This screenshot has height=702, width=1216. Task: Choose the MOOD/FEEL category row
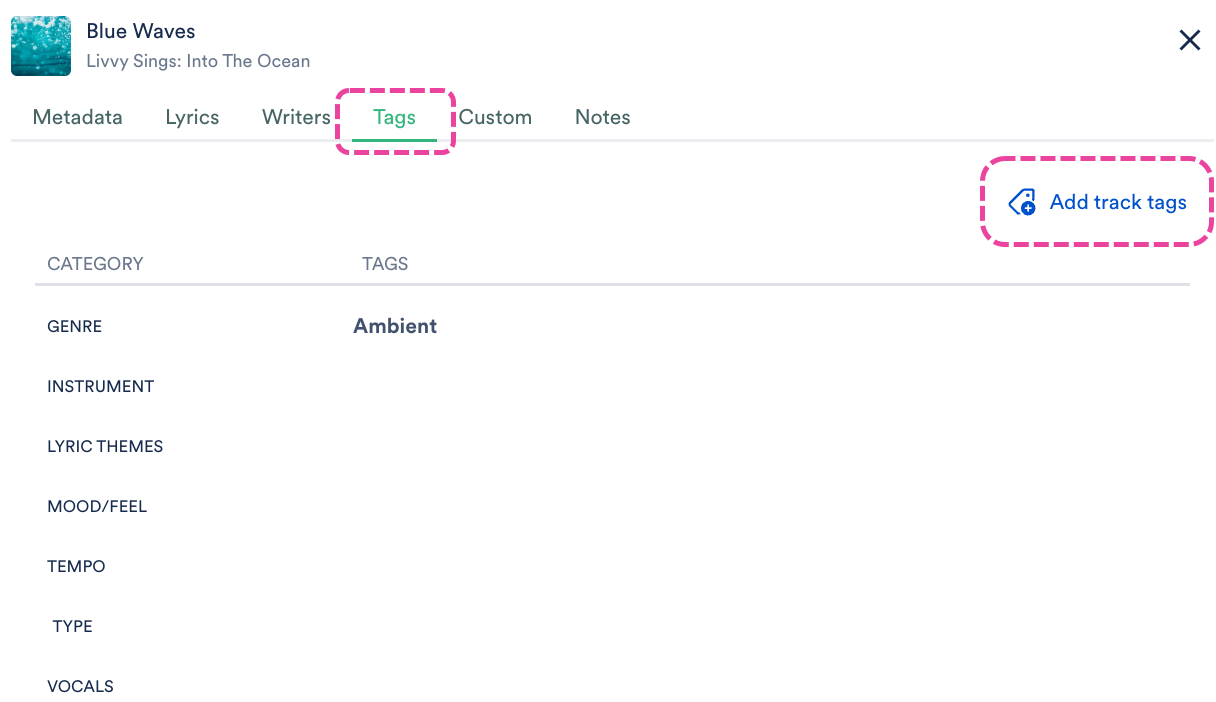point(612,506)
